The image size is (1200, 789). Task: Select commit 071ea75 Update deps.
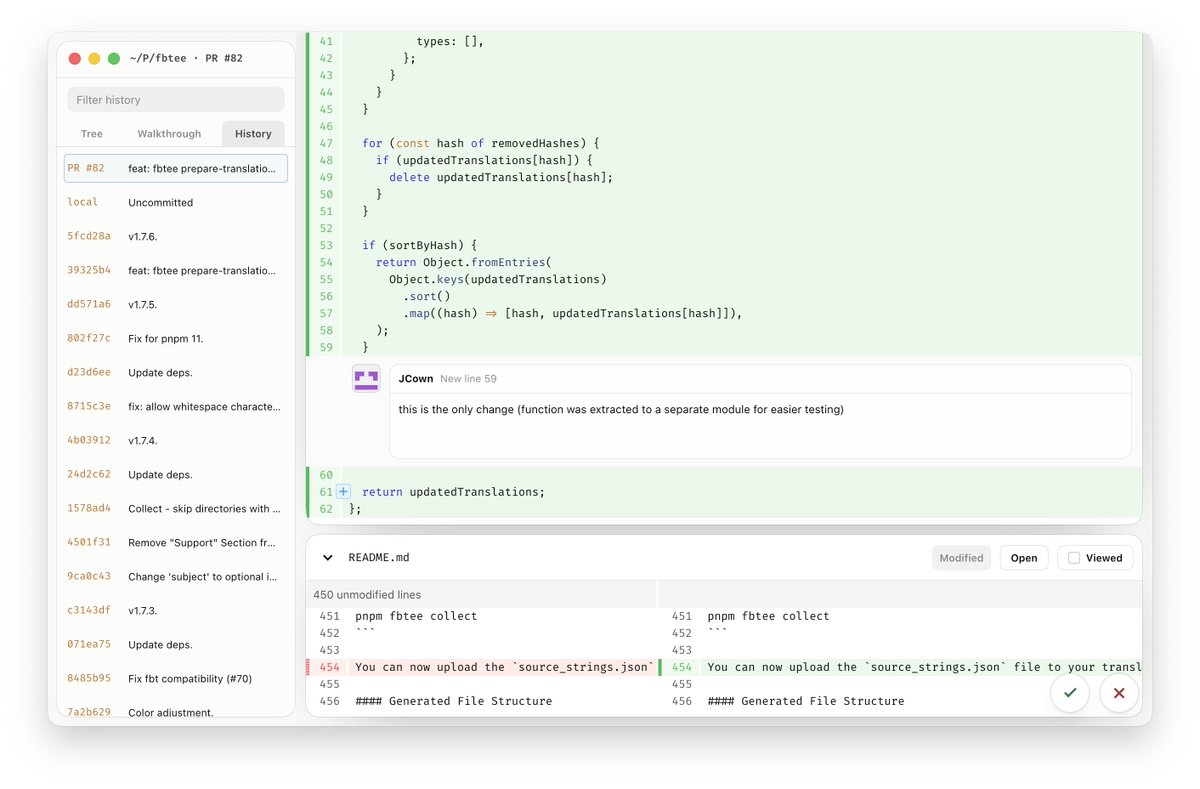click(176, 644)
